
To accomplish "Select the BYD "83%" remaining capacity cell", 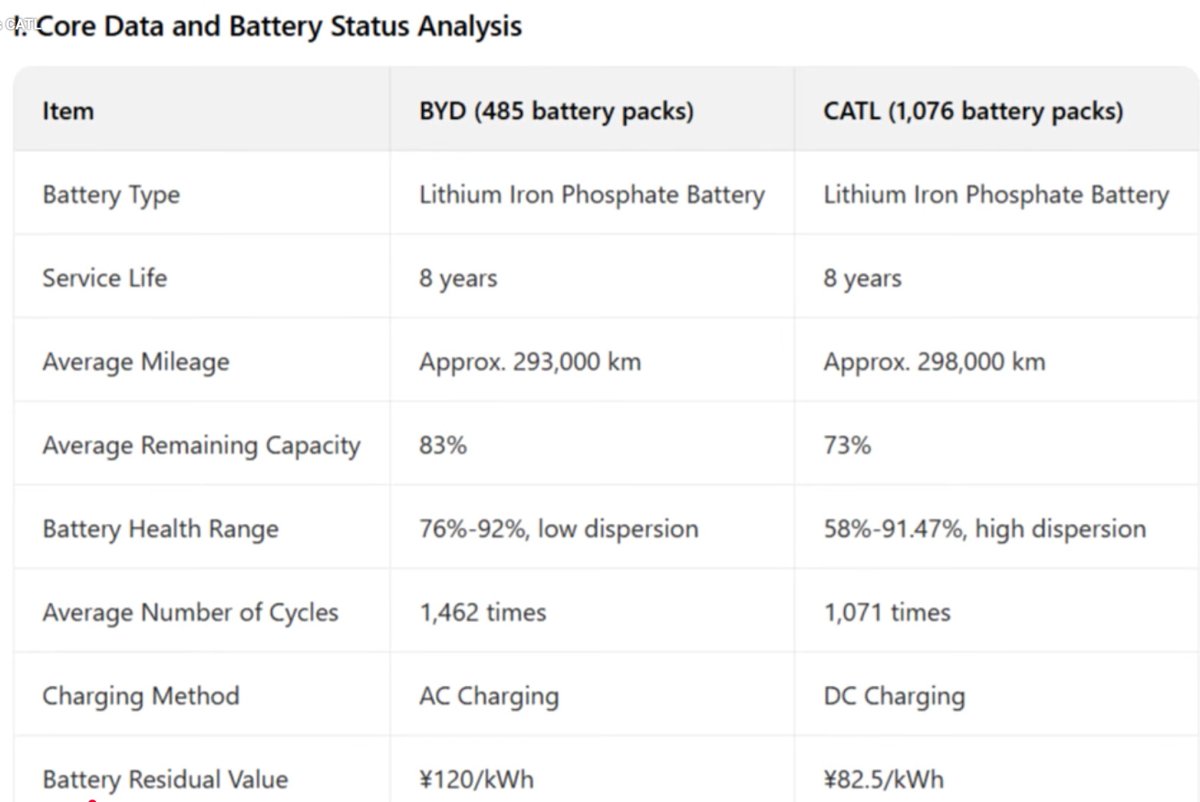I will pyautogui.click(x=443, y=446).
